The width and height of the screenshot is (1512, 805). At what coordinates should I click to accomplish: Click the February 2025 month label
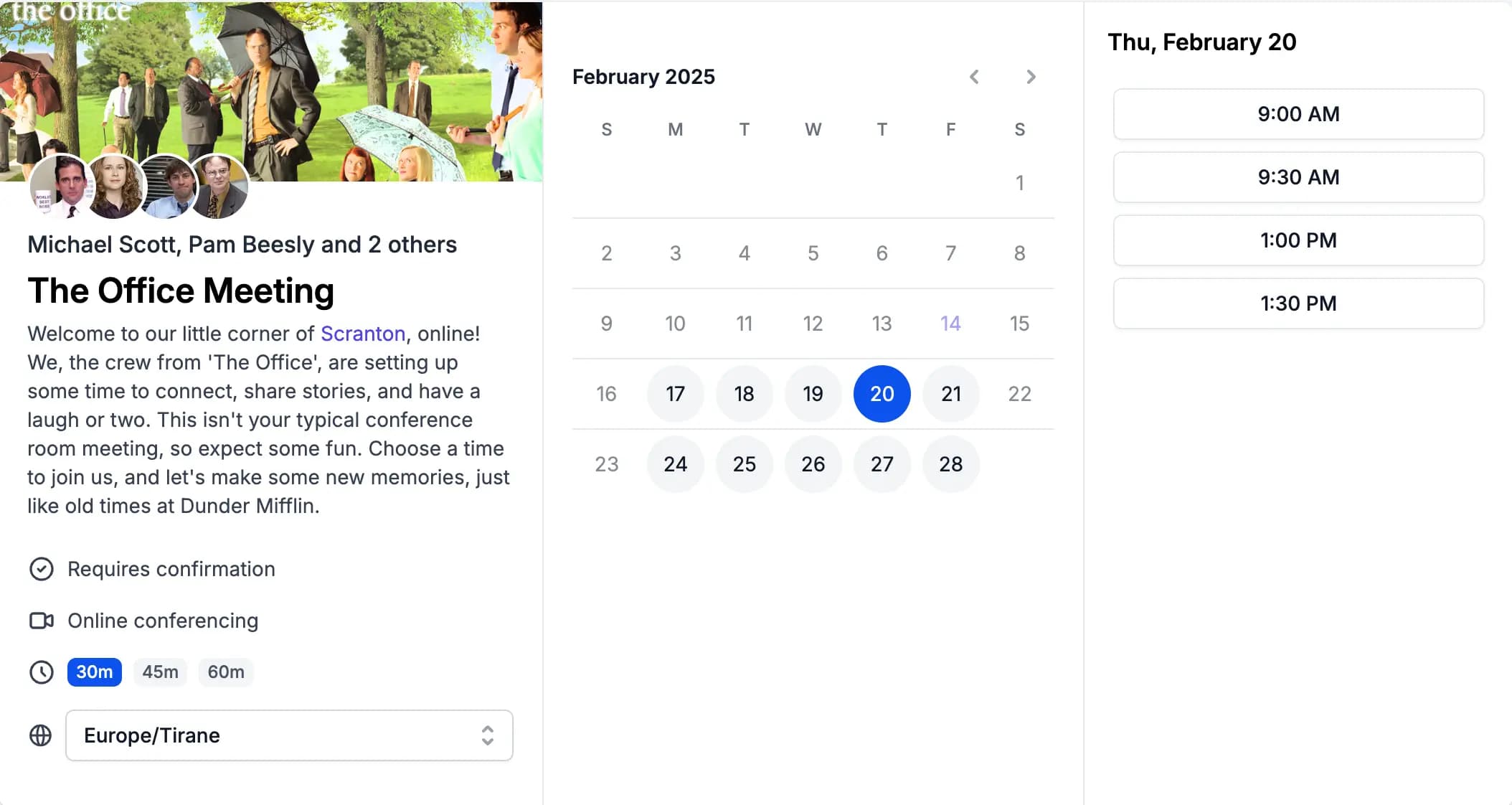643,76
